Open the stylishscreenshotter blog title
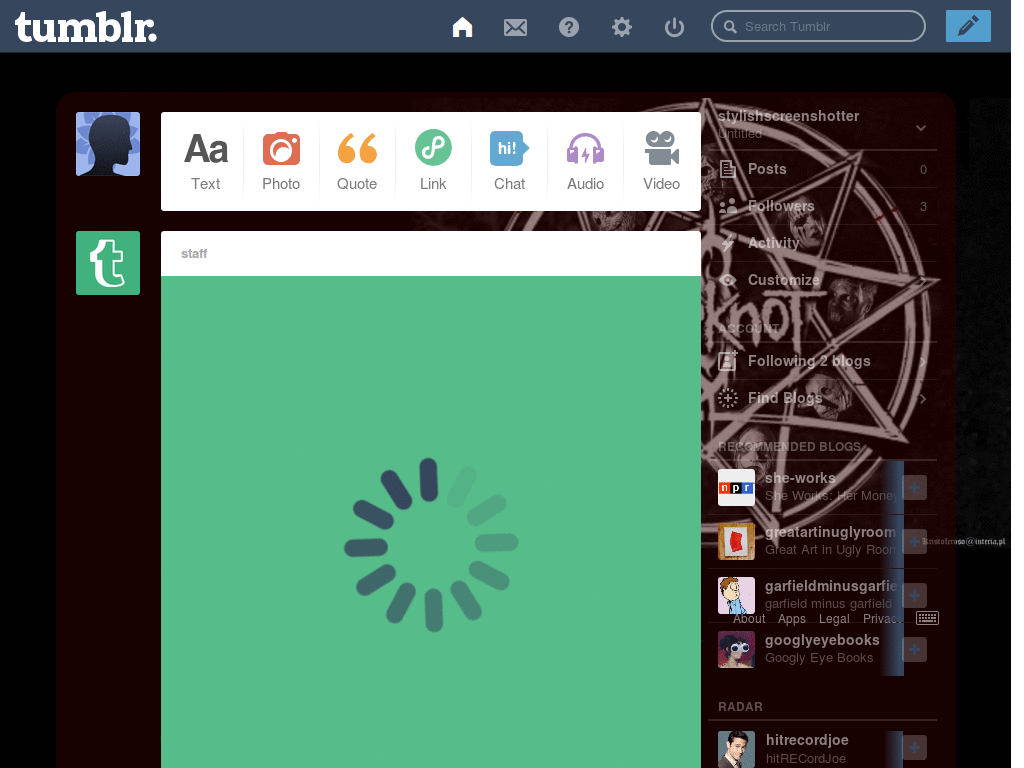The image size is (1024, 768). (788, 116)
